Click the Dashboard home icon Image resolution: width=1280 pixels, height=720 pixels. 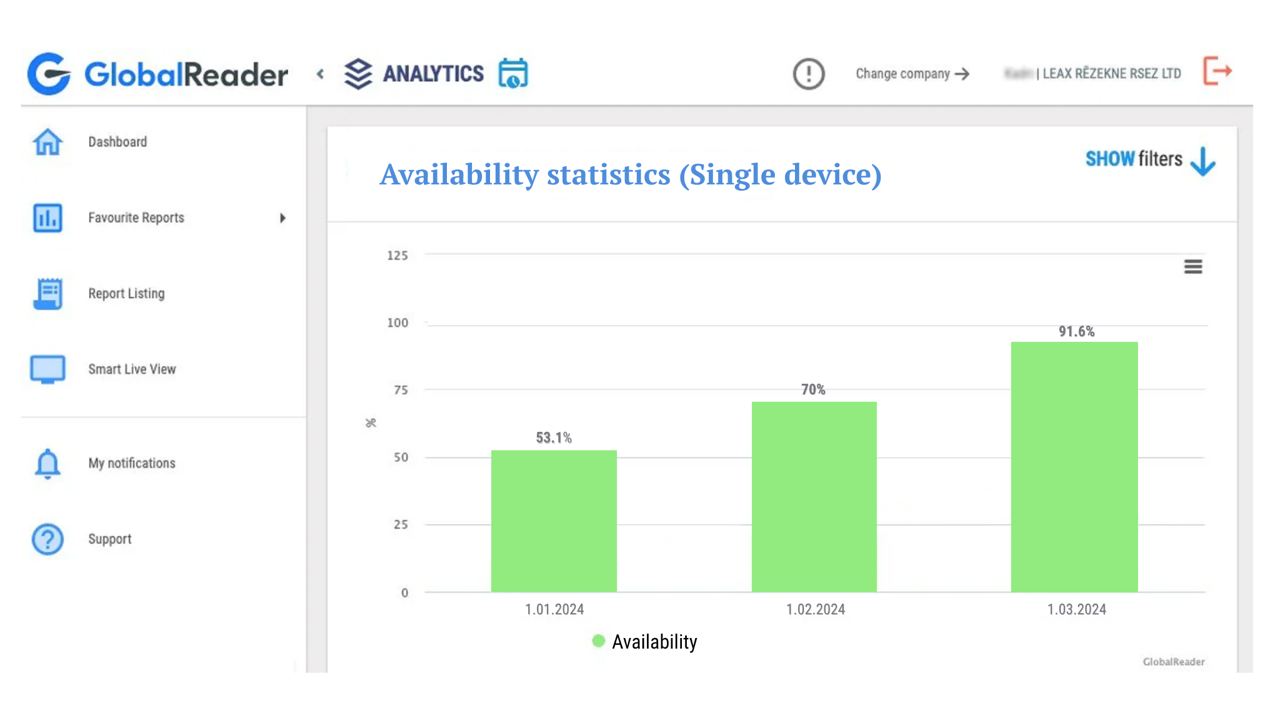(47, 142)
